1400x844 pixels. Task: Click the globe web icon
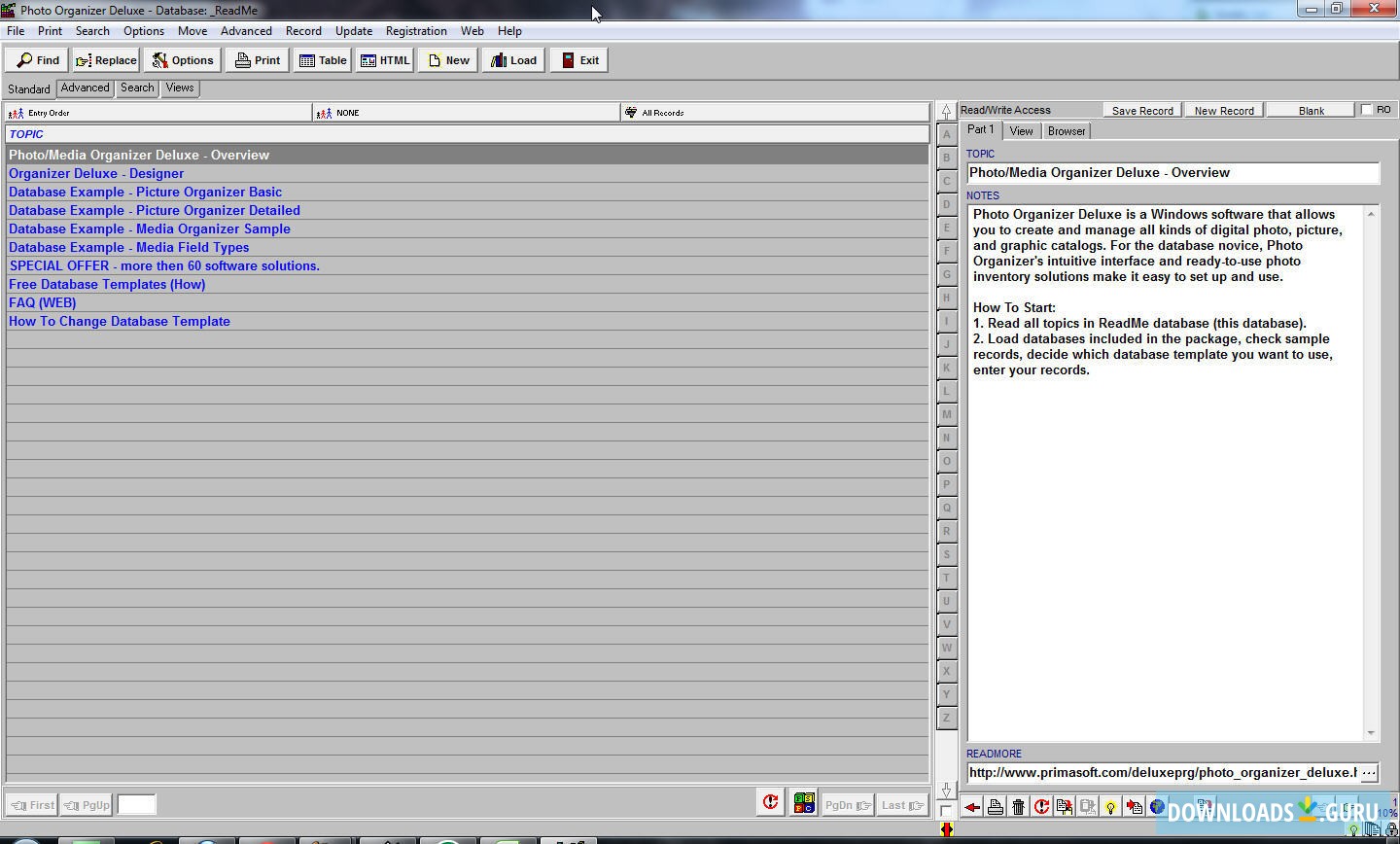[1157, 807]
